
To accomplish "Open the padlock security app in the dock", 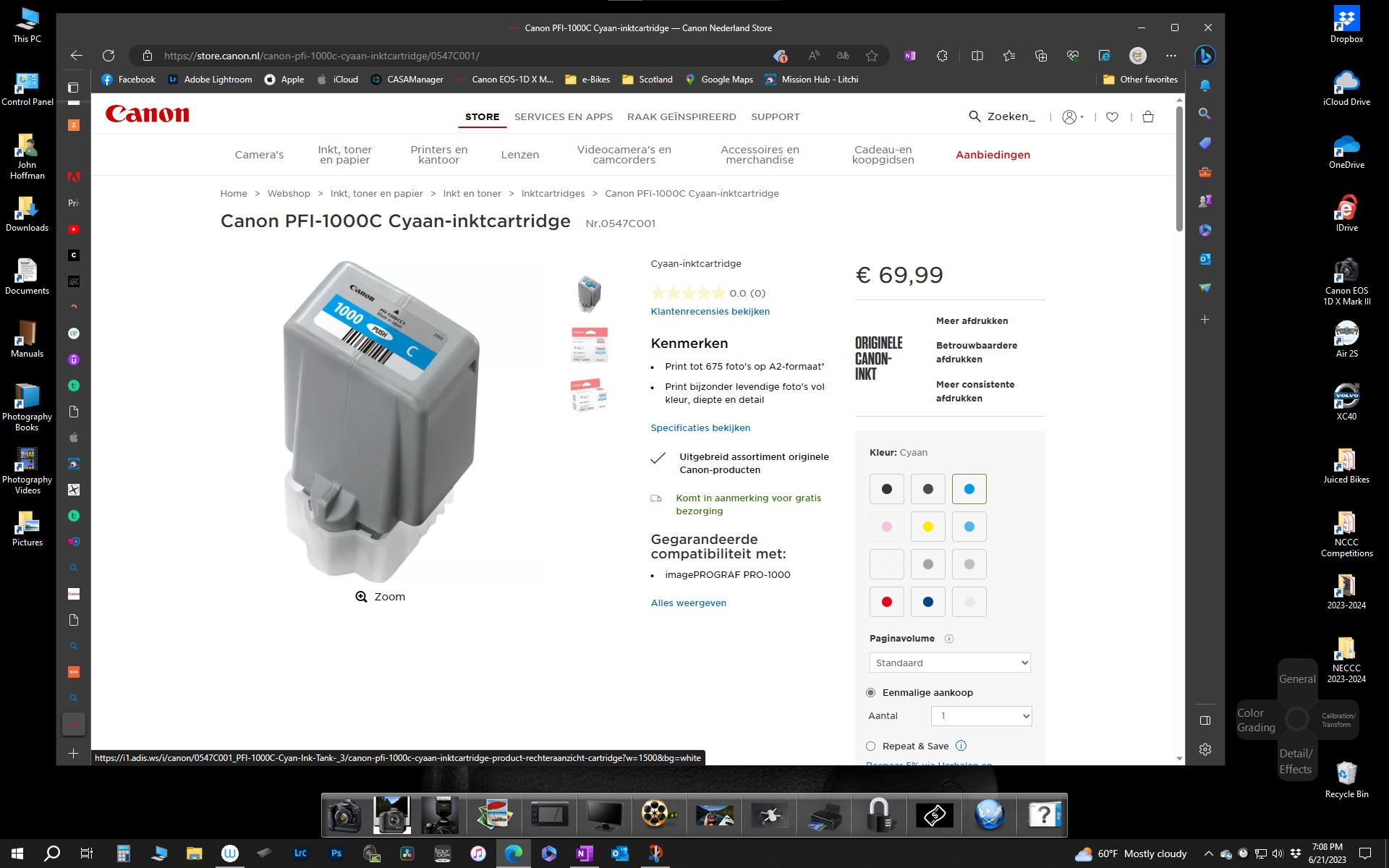I will point(879,815).
